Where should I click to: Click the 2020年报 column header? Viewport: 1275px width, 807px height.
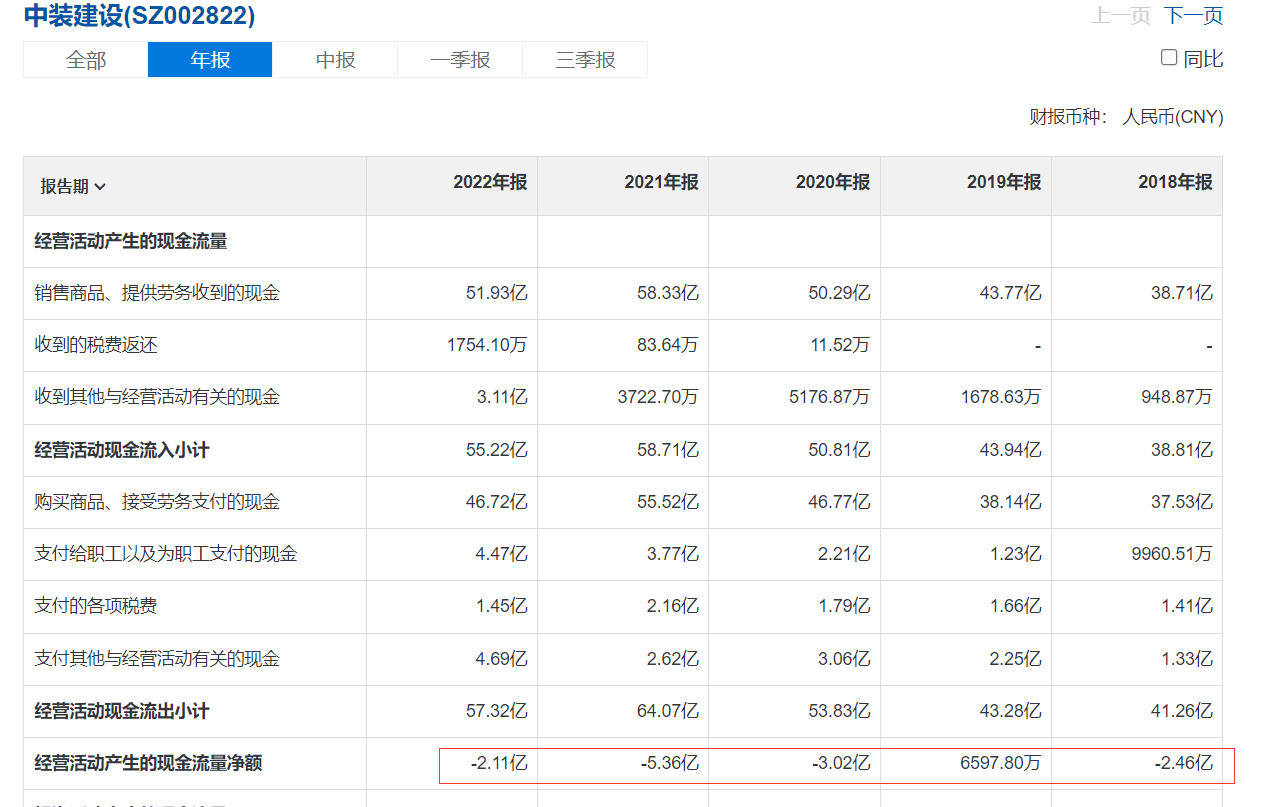point(832,182)
